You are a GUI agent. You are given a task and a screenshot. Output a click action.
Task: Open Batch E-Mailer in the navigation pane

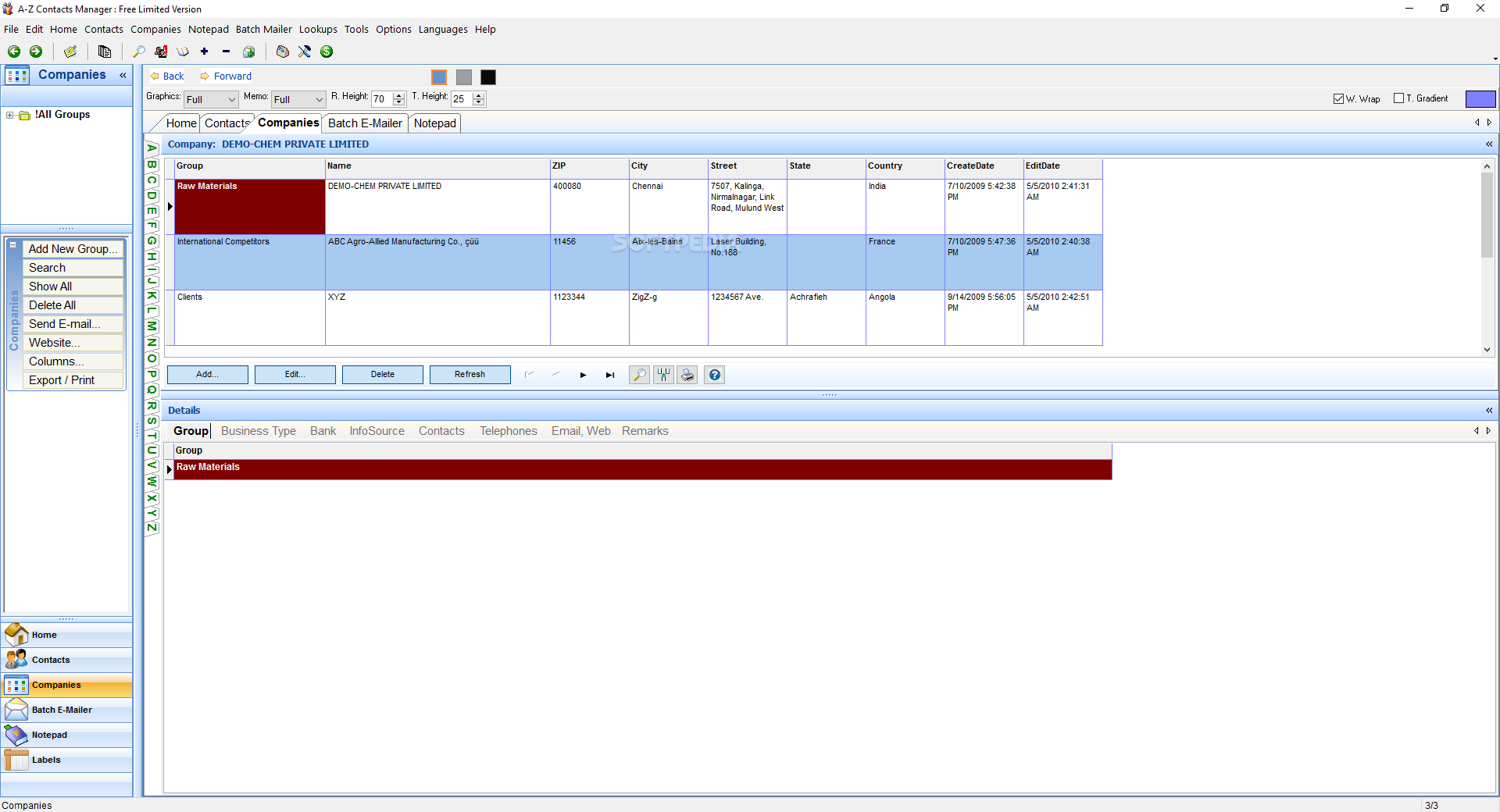click(66, 710)
